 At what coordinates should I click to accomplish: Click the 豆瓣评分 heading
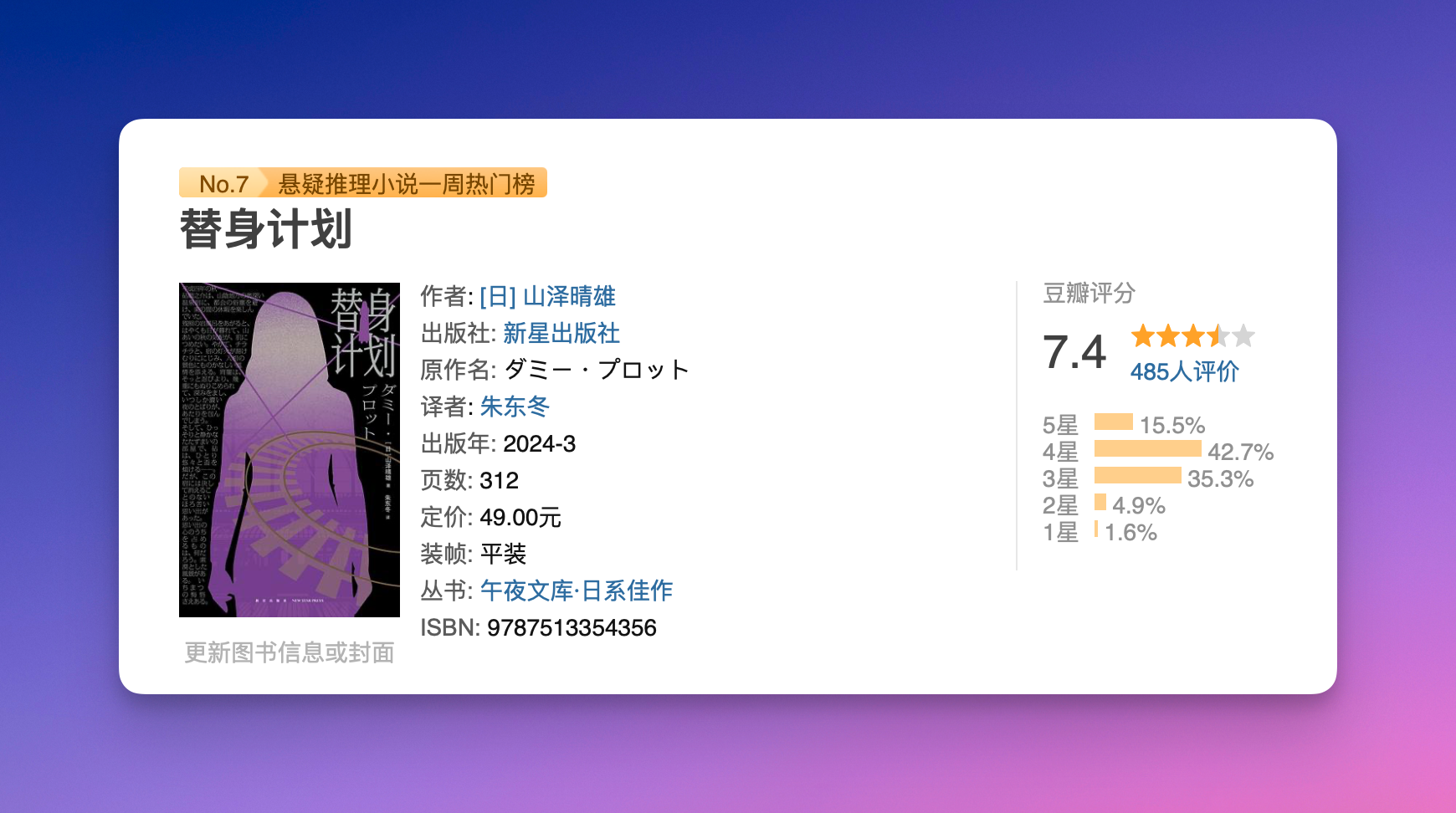(1089, 293)
